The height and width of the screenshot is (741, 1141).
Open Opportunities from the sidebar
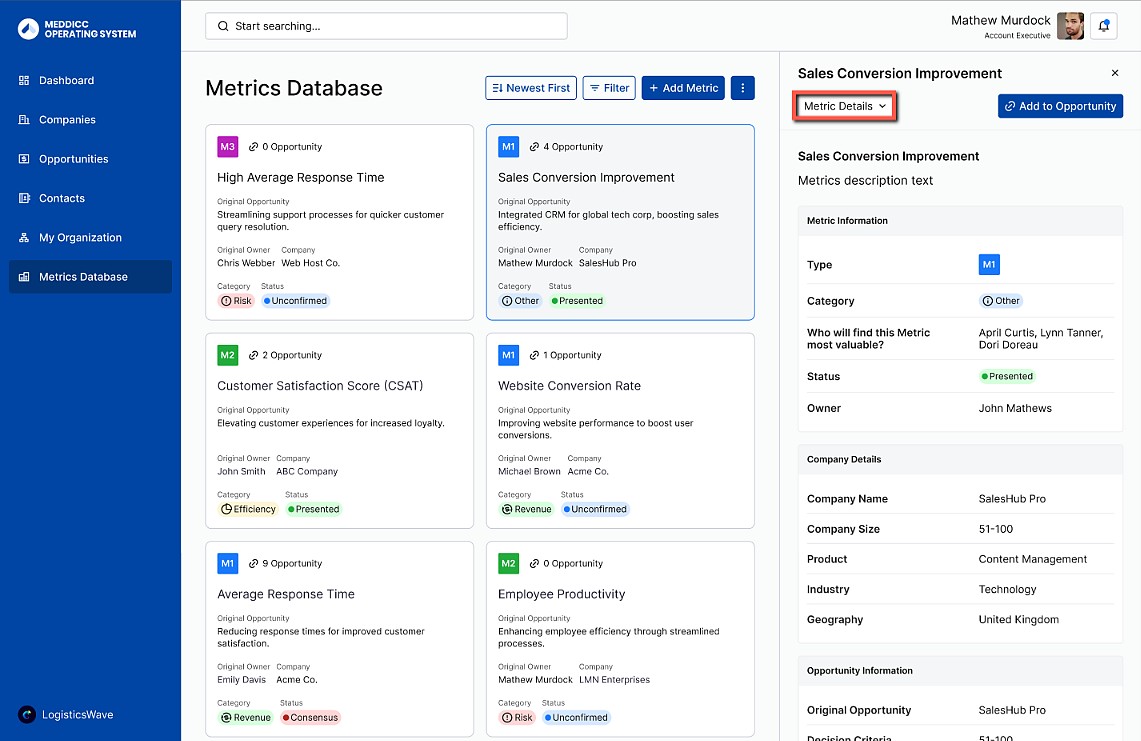73,159
